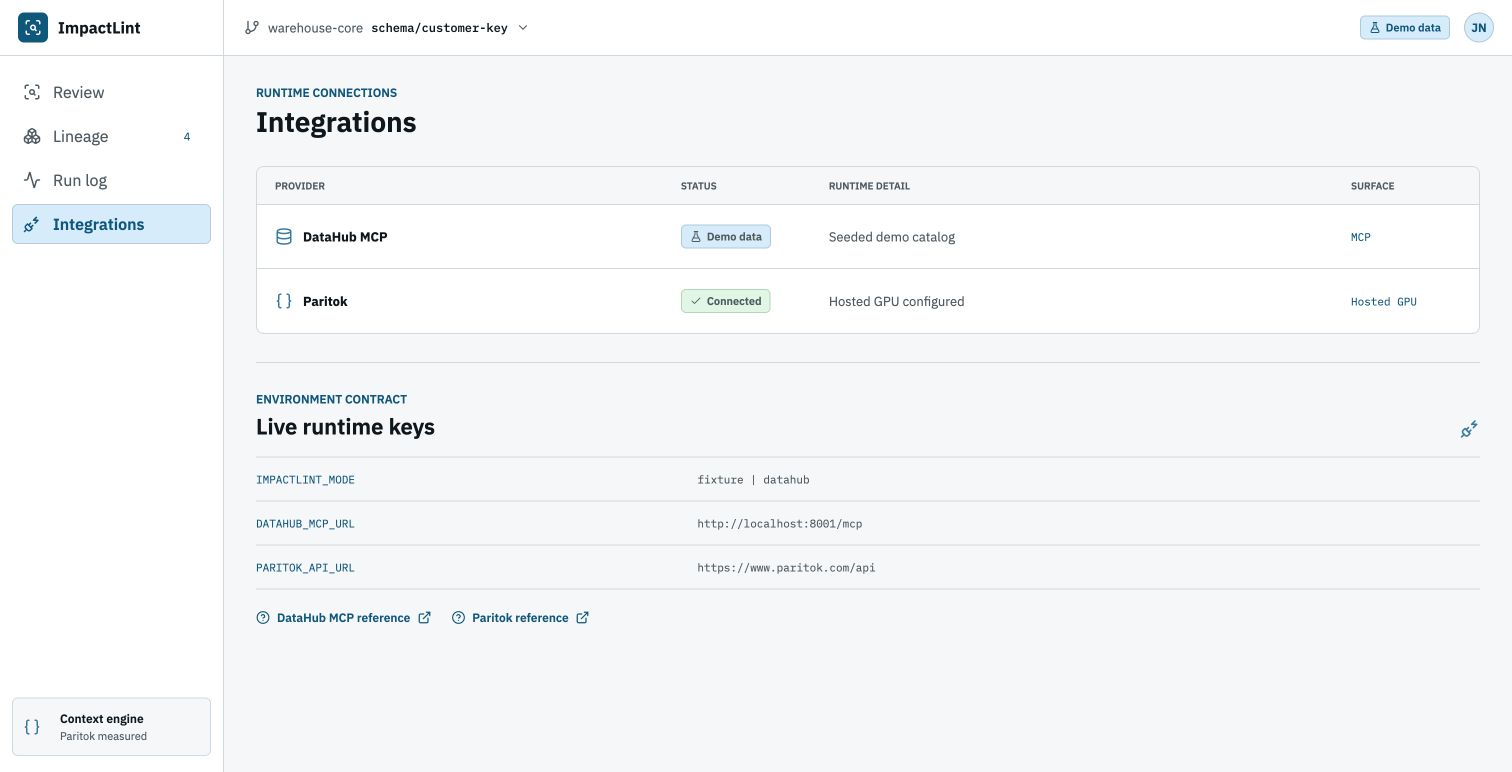Click the RUNTIME DETAIL column header
The height and width of the screenshot is (772, 1512).
coord(869,186)
